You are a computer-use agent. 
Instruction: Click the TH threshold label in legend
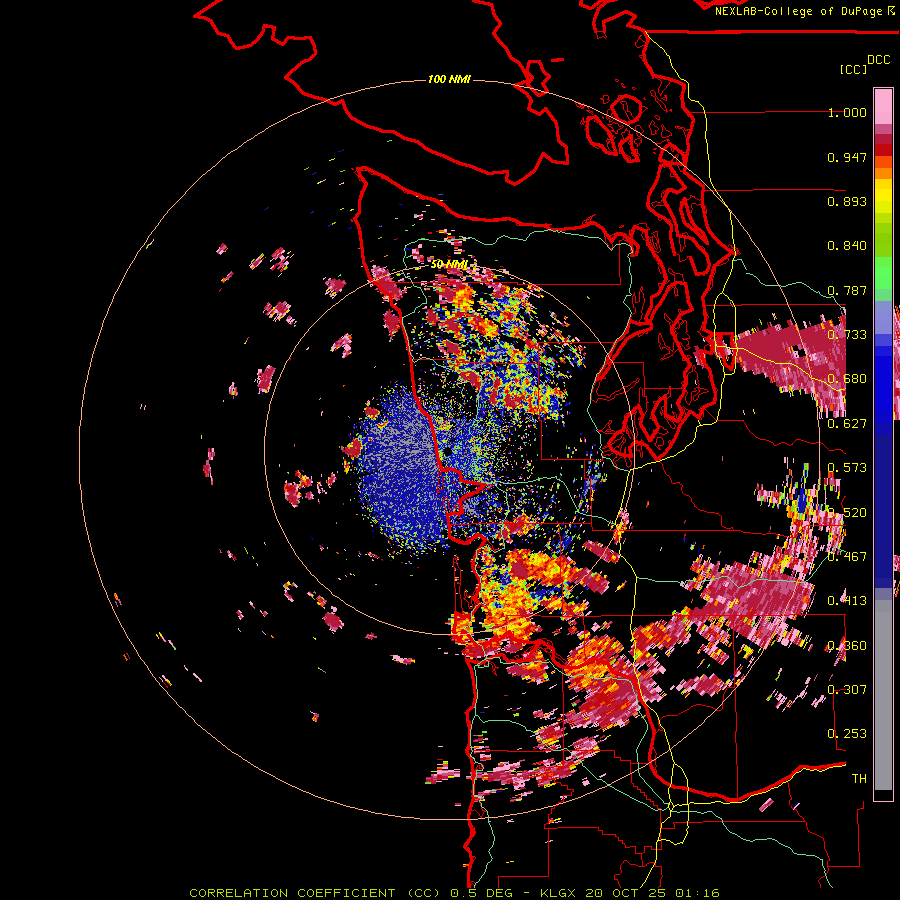click(859, 779)
